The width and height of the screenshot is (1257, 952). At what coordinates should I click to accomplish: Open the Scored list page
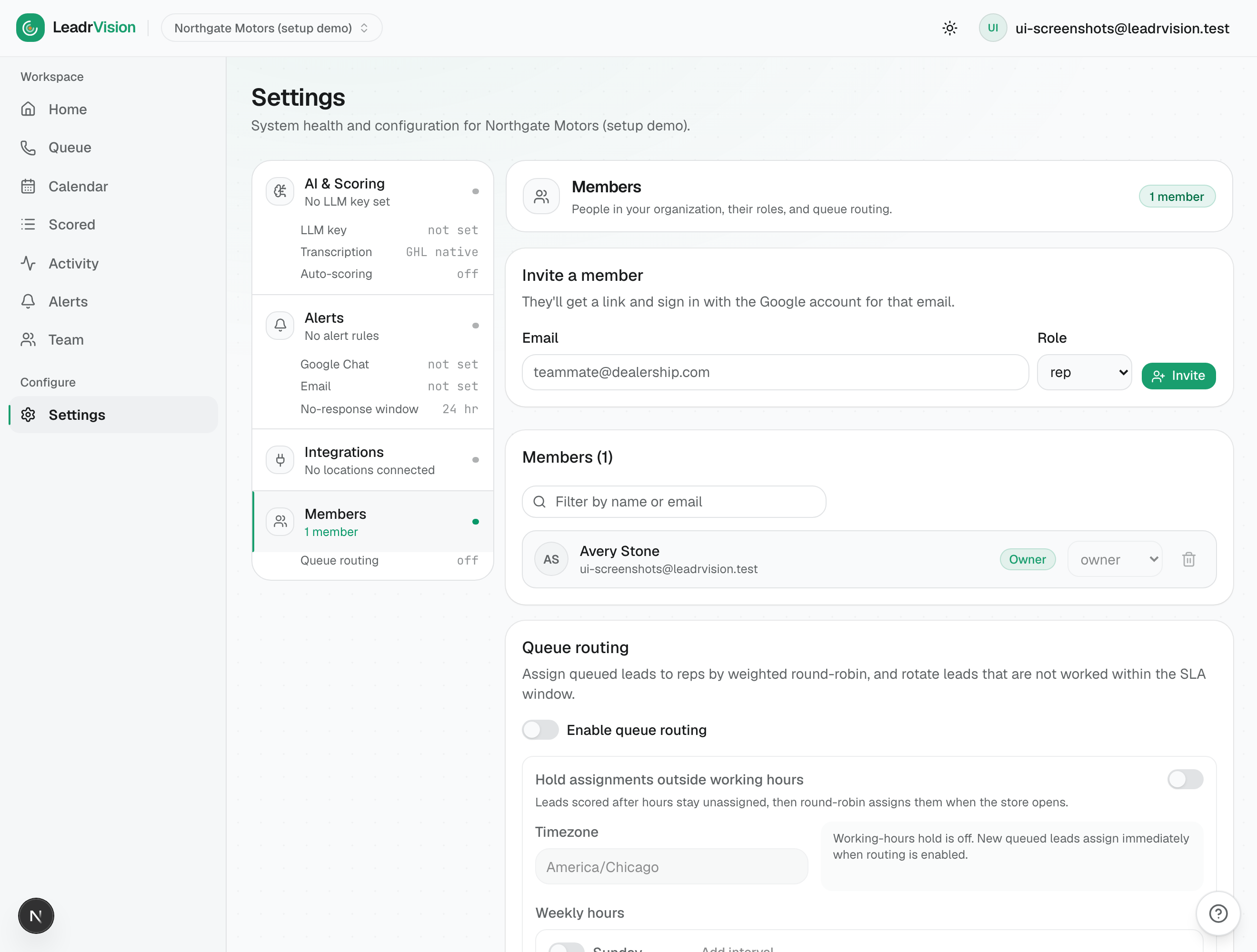pyautogui.click(x=113, y=224)
